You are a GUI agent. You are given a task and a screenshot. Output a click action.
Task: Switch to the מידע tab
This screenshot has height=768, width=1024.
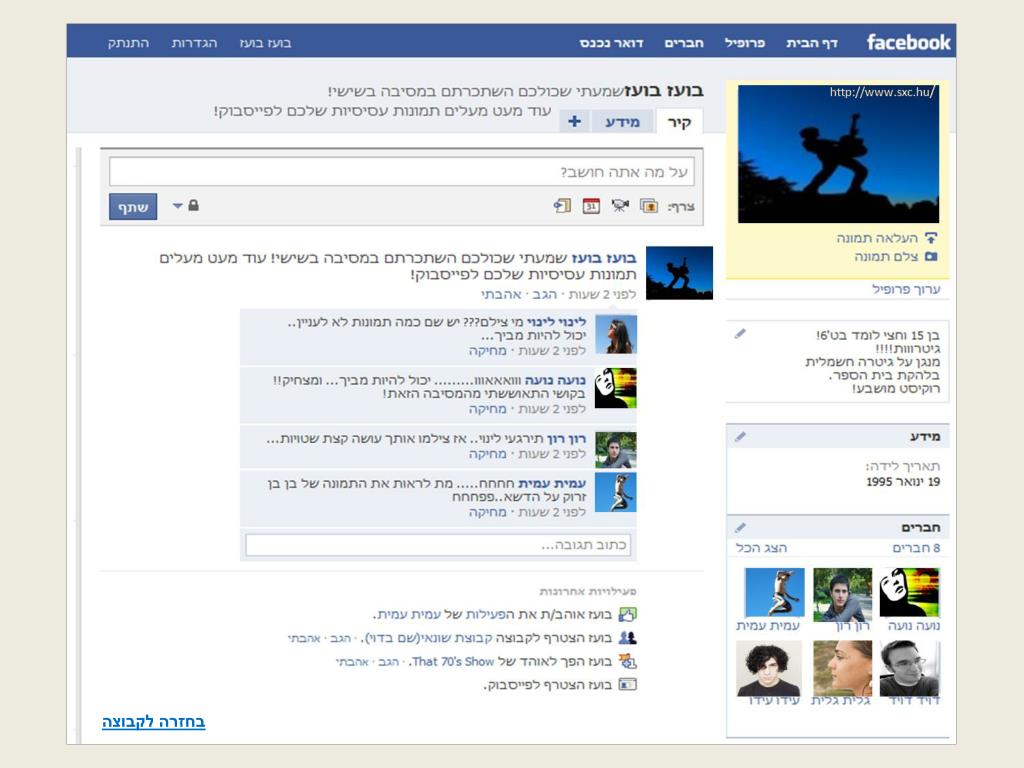622,121
